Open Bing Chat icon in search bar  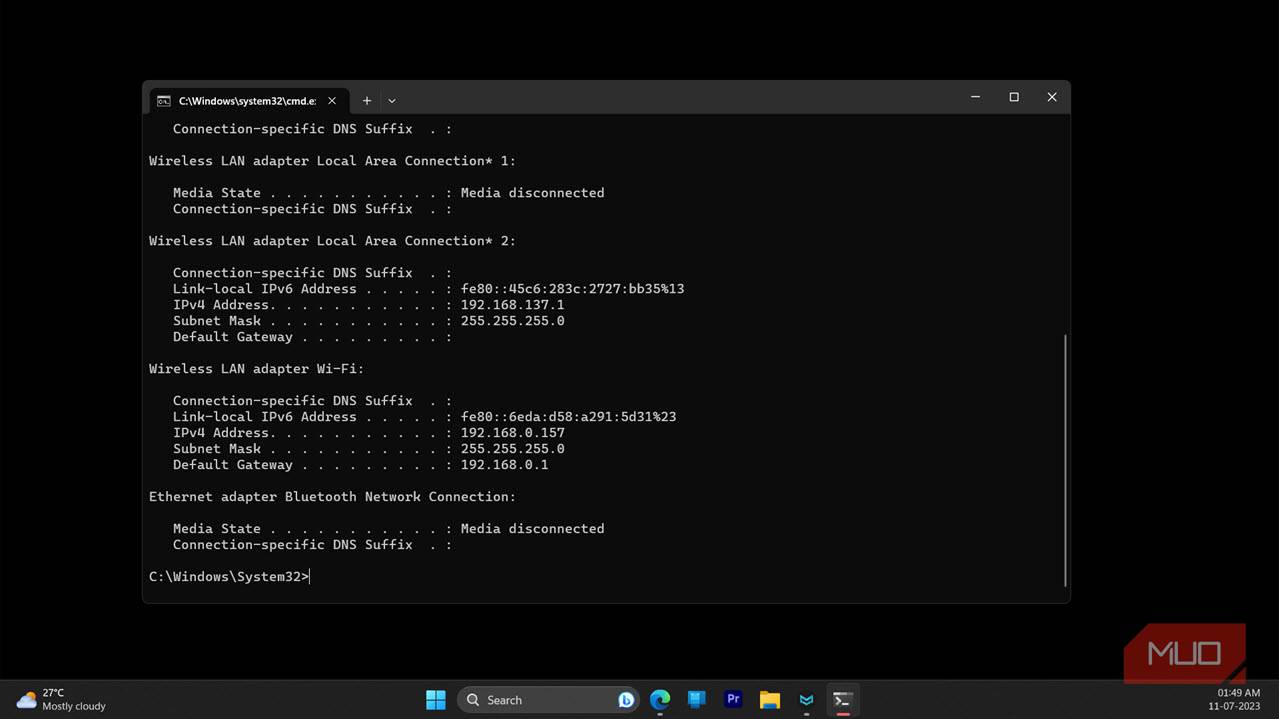[x=626, y=700]
